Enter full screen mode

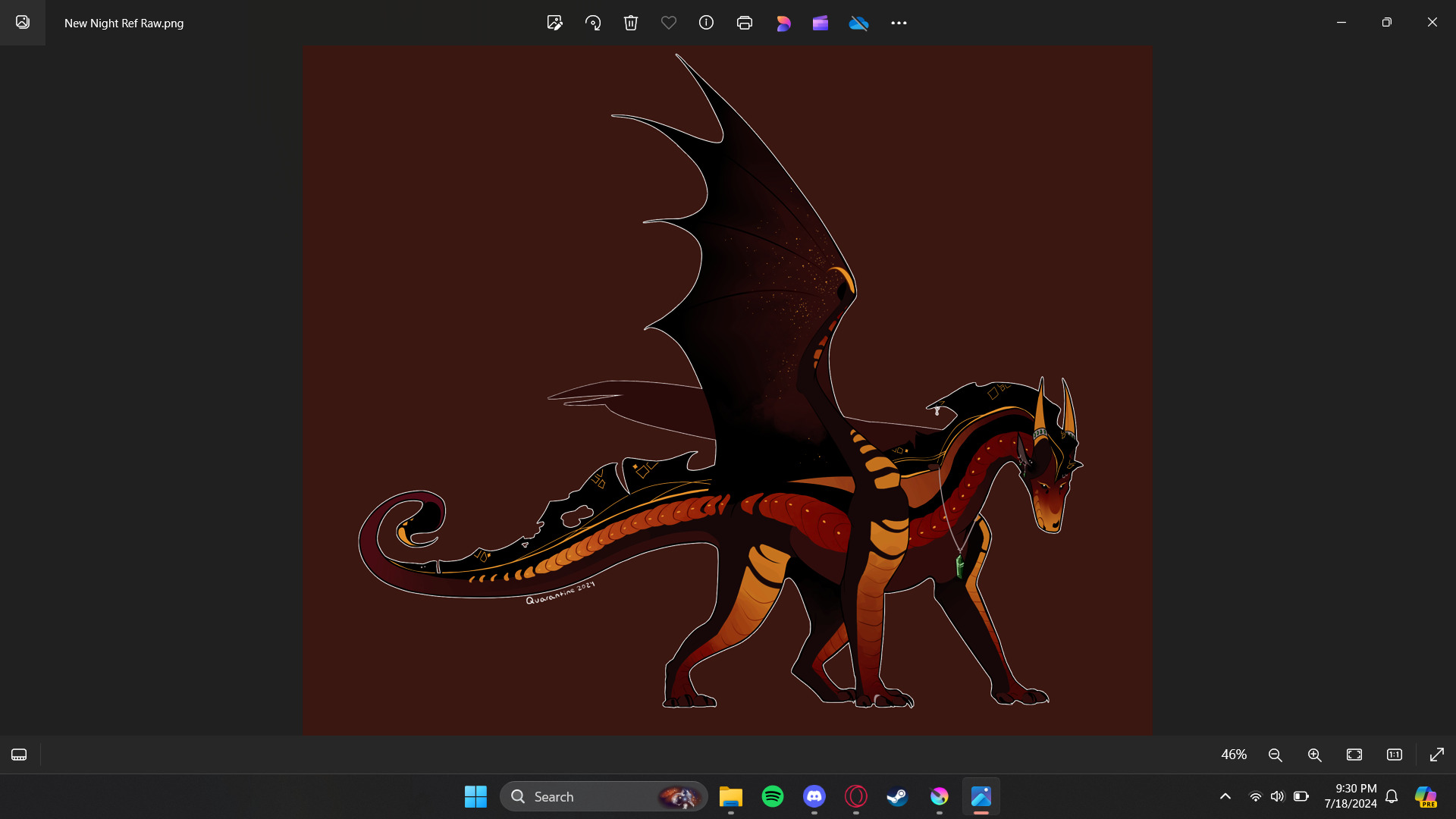coord(1436,755)
